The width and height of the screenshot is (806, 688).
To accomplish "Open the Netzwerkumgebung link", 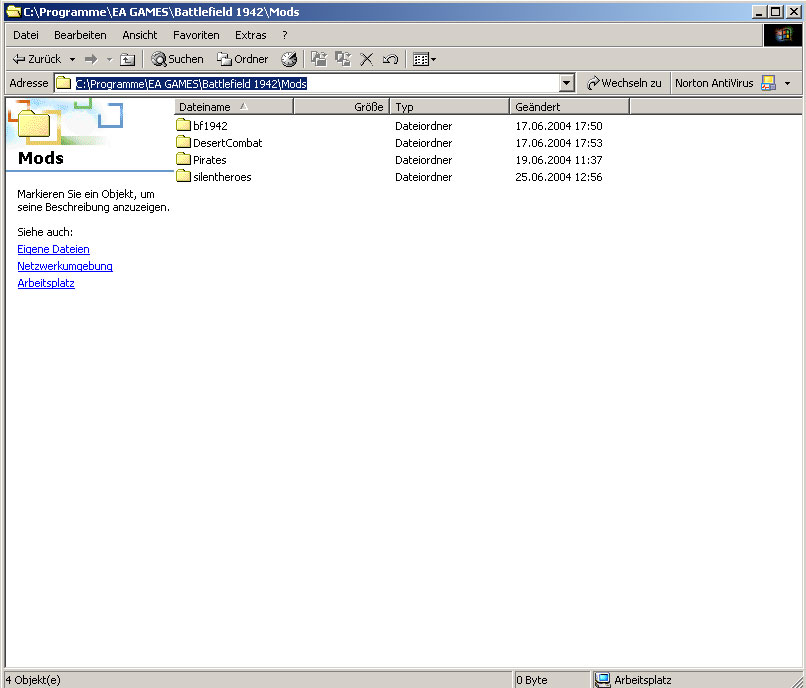I will point(65,266).
